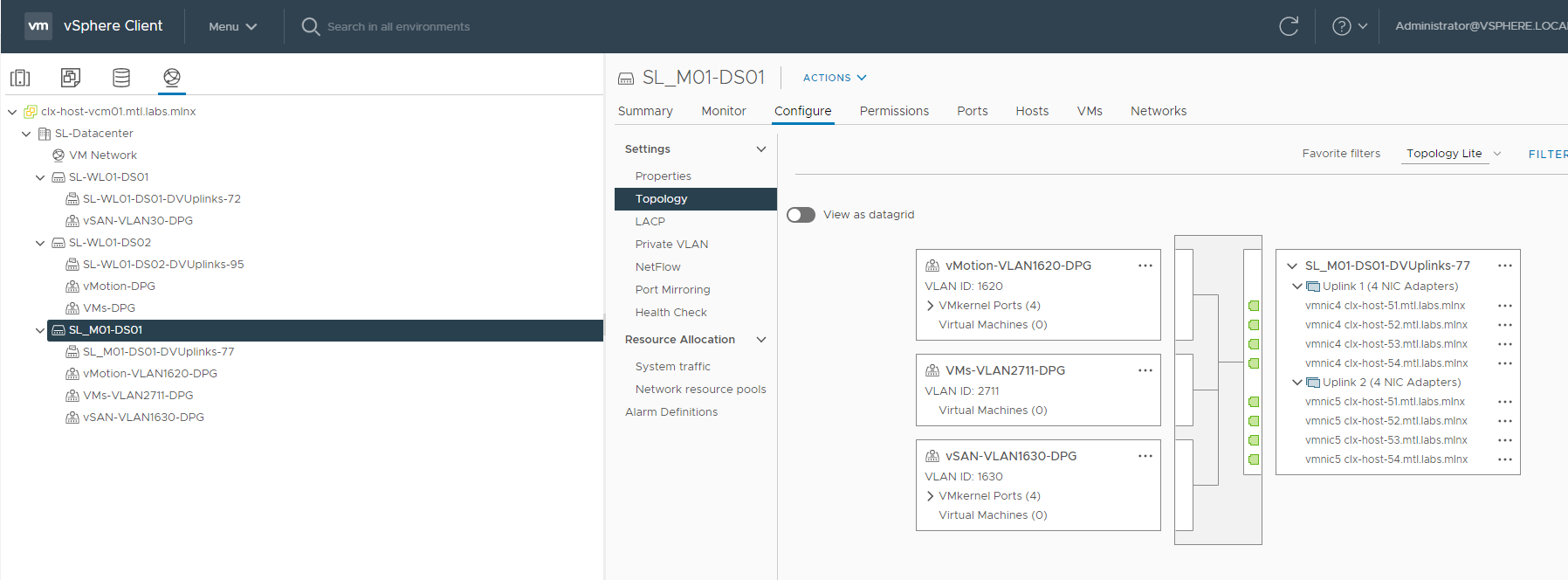Open the Topology Lite filter dropdown

tap(1454, 154)
